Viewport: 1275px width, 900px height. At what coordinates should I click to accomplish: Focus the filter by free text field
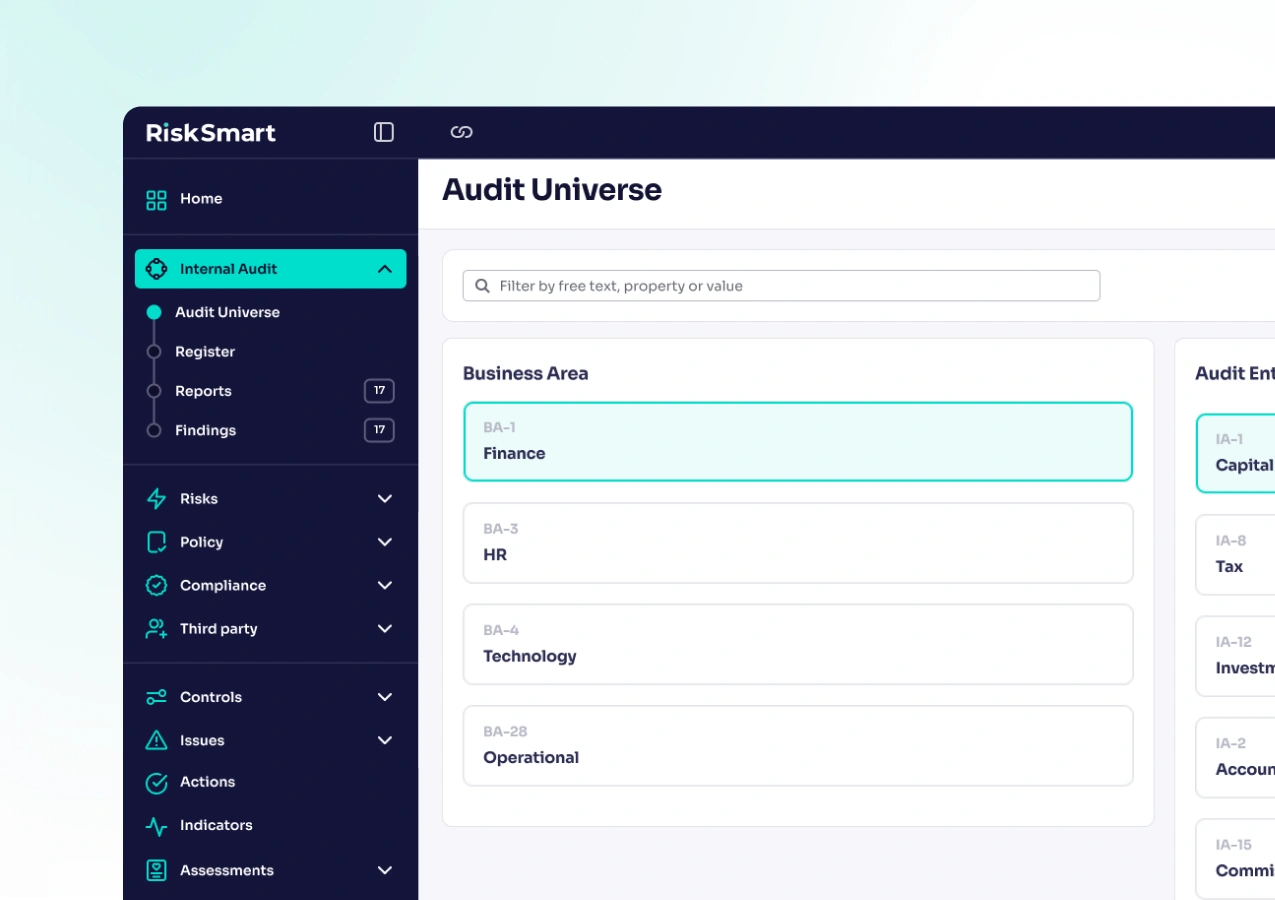click(781, 286)
